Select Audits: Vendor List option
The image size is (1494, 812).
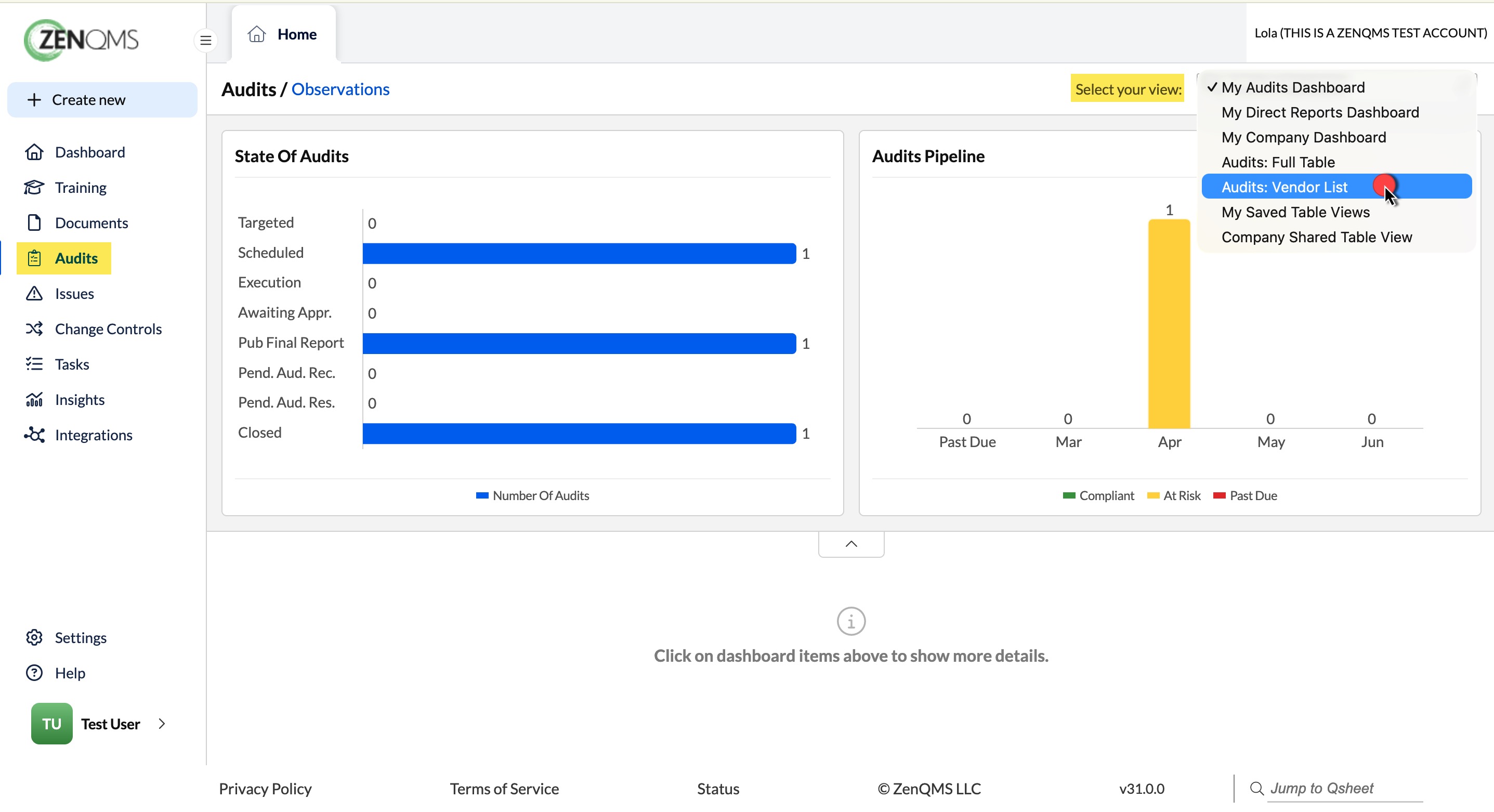[1336, 187]
